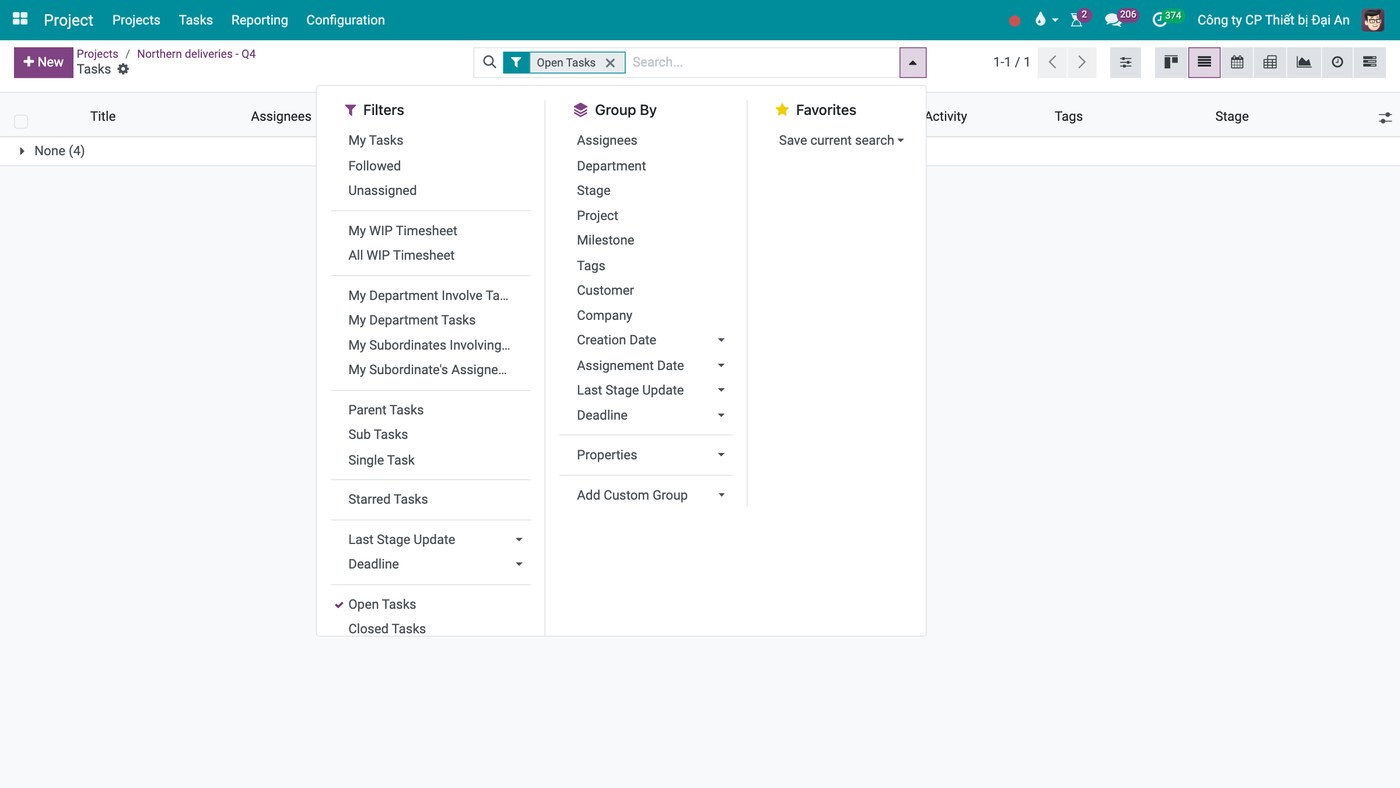Remove the Open Tasks filter chip

pos(610,63)
